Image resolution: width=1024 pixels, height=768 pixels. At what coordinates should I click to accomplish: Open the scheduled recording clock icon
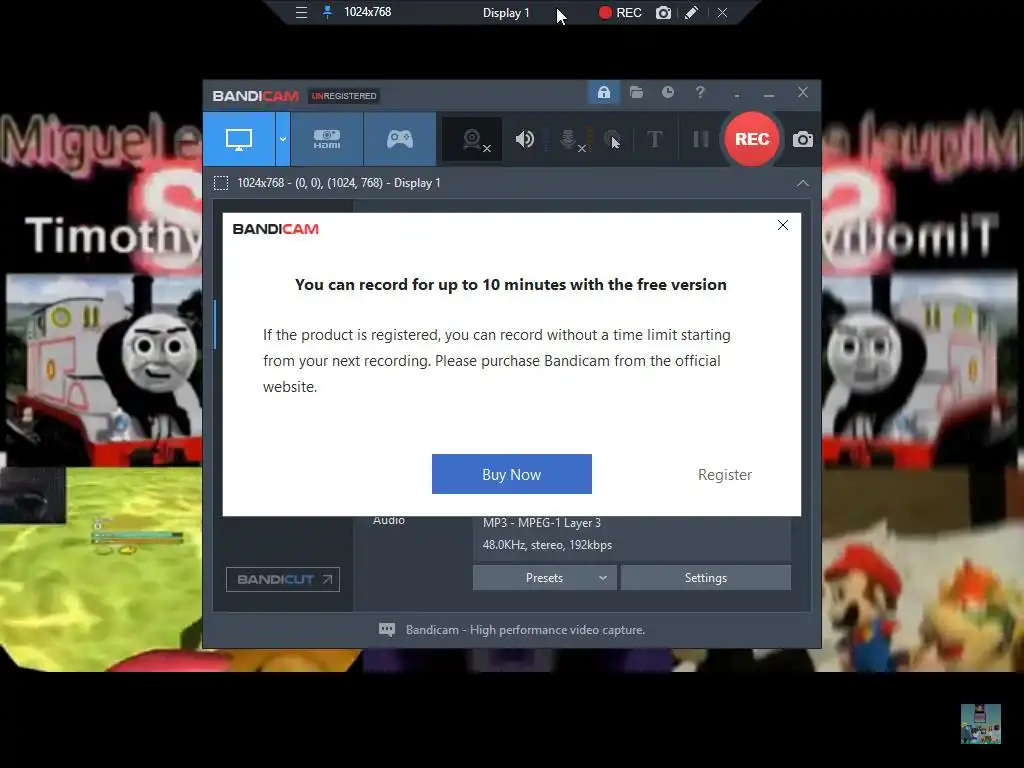click(668, 93)
